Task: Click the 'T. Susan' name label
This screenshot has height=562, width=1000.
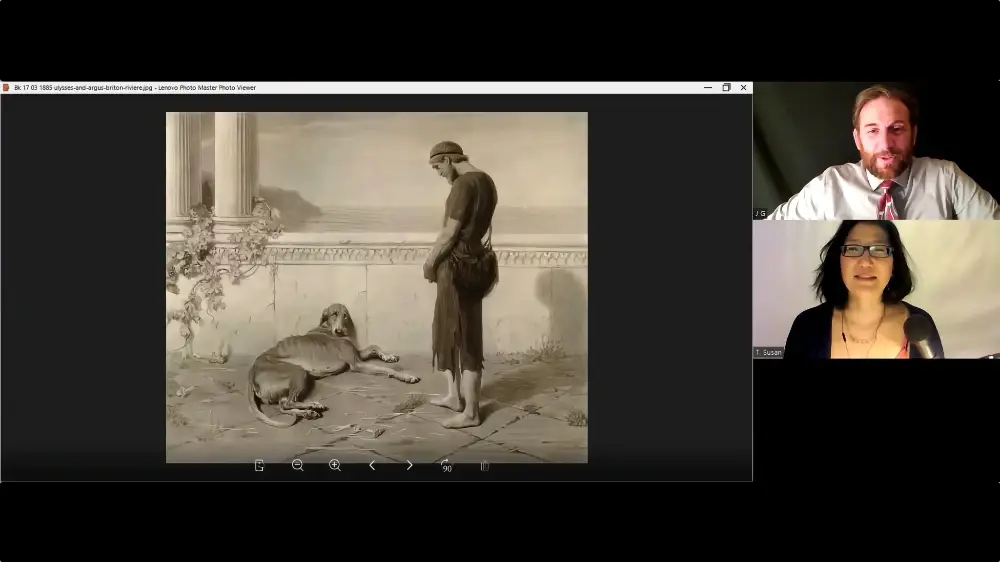Action: point(768,352)
